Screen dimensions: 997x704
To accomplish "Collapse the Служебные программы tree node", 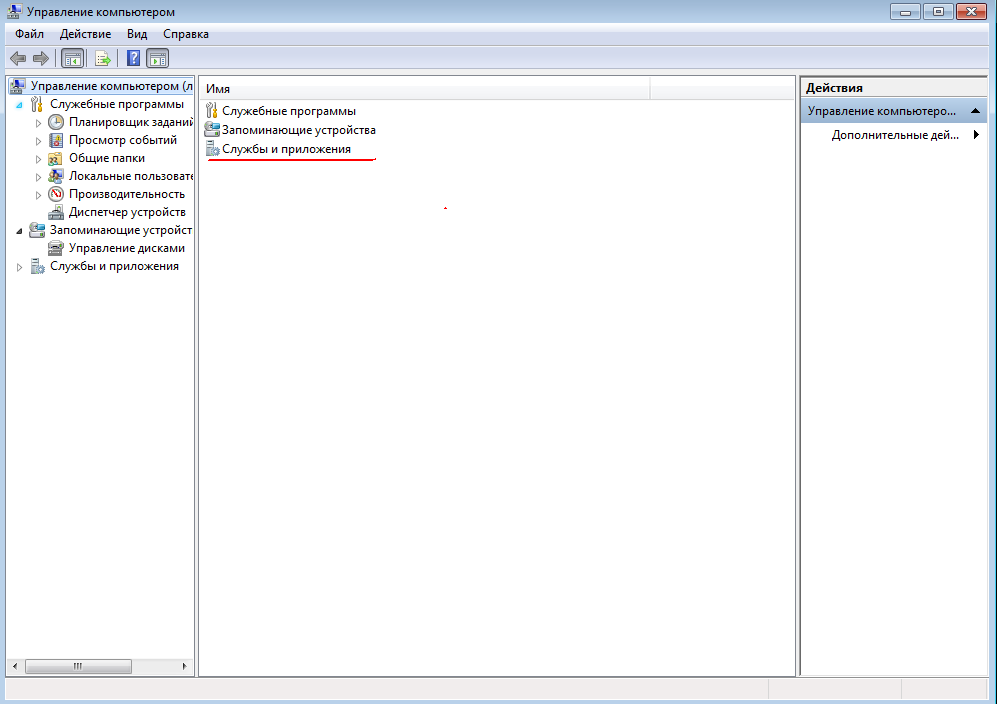I will click(x=19, y=104).
